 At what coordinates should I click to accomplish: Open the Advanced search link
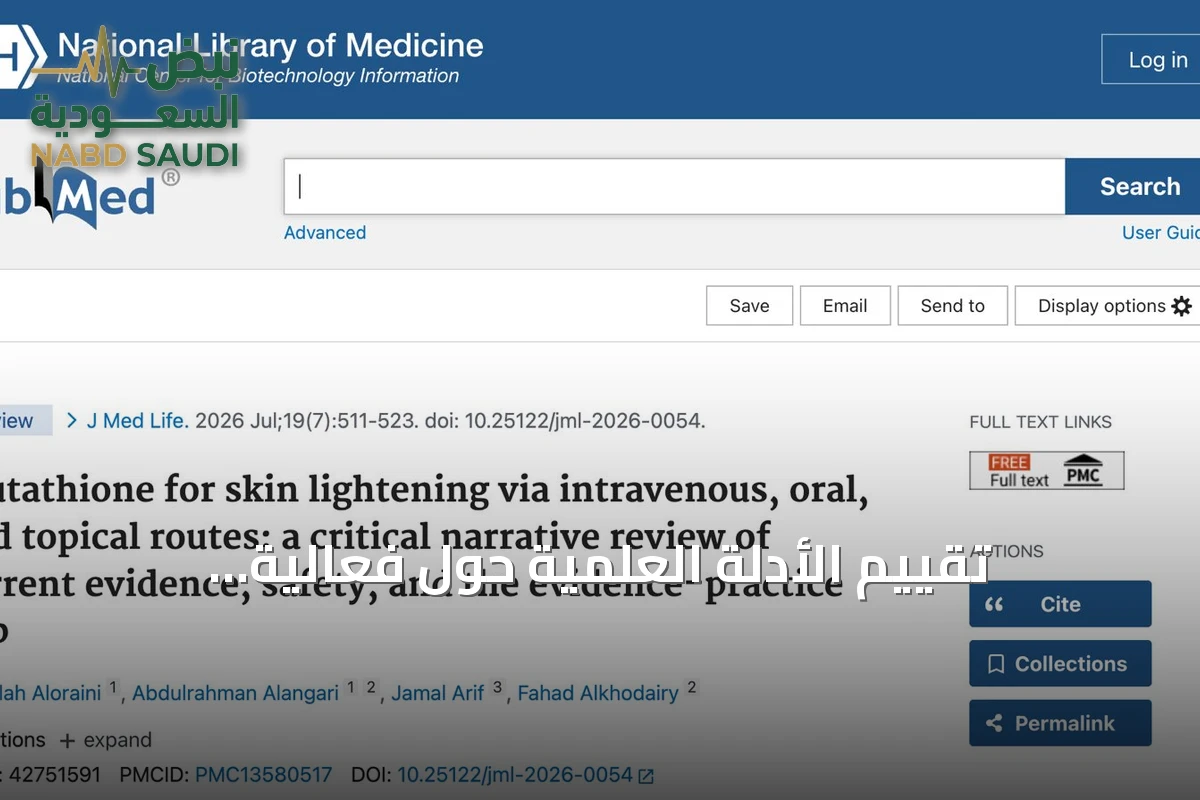point(325,233)
